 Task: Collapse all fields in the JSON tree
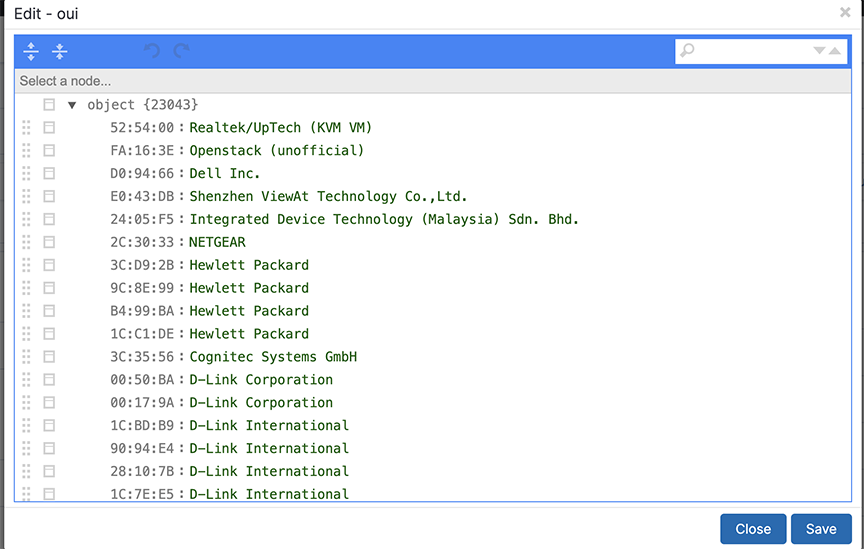pos(60,51)
